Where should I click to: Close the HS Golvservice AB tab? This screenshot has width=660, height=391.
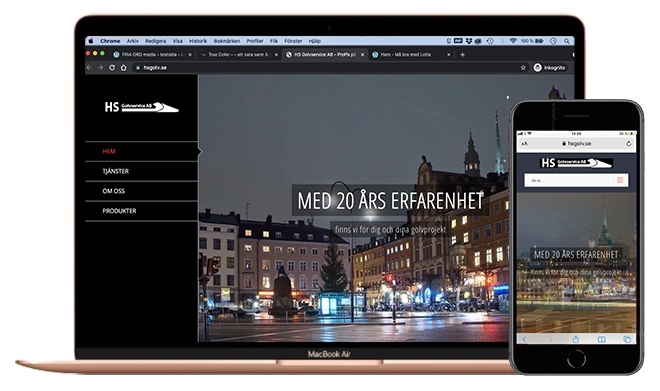362,55
